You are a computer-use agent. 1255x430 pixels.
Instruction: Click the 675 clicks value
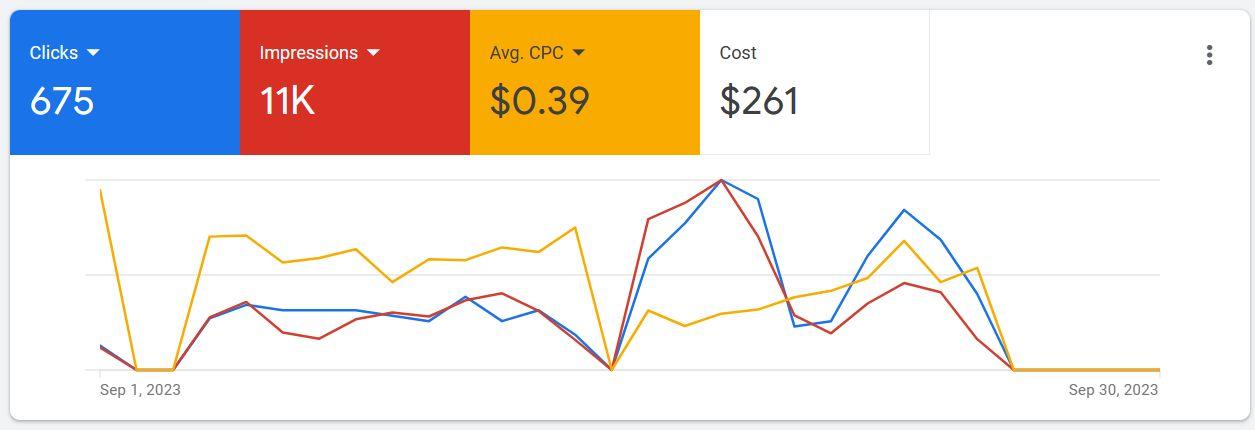[x=62, y=101]
